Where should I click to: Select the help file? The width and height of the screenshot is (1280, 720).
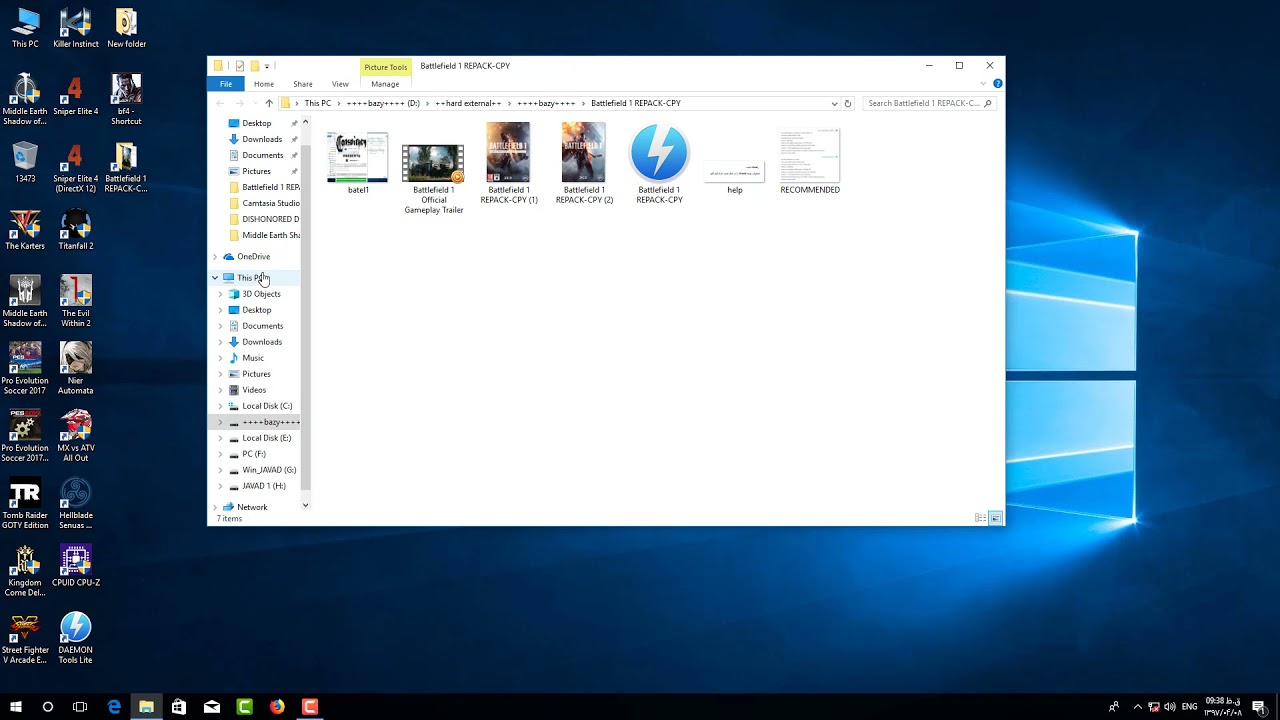(x=735, y=175)
